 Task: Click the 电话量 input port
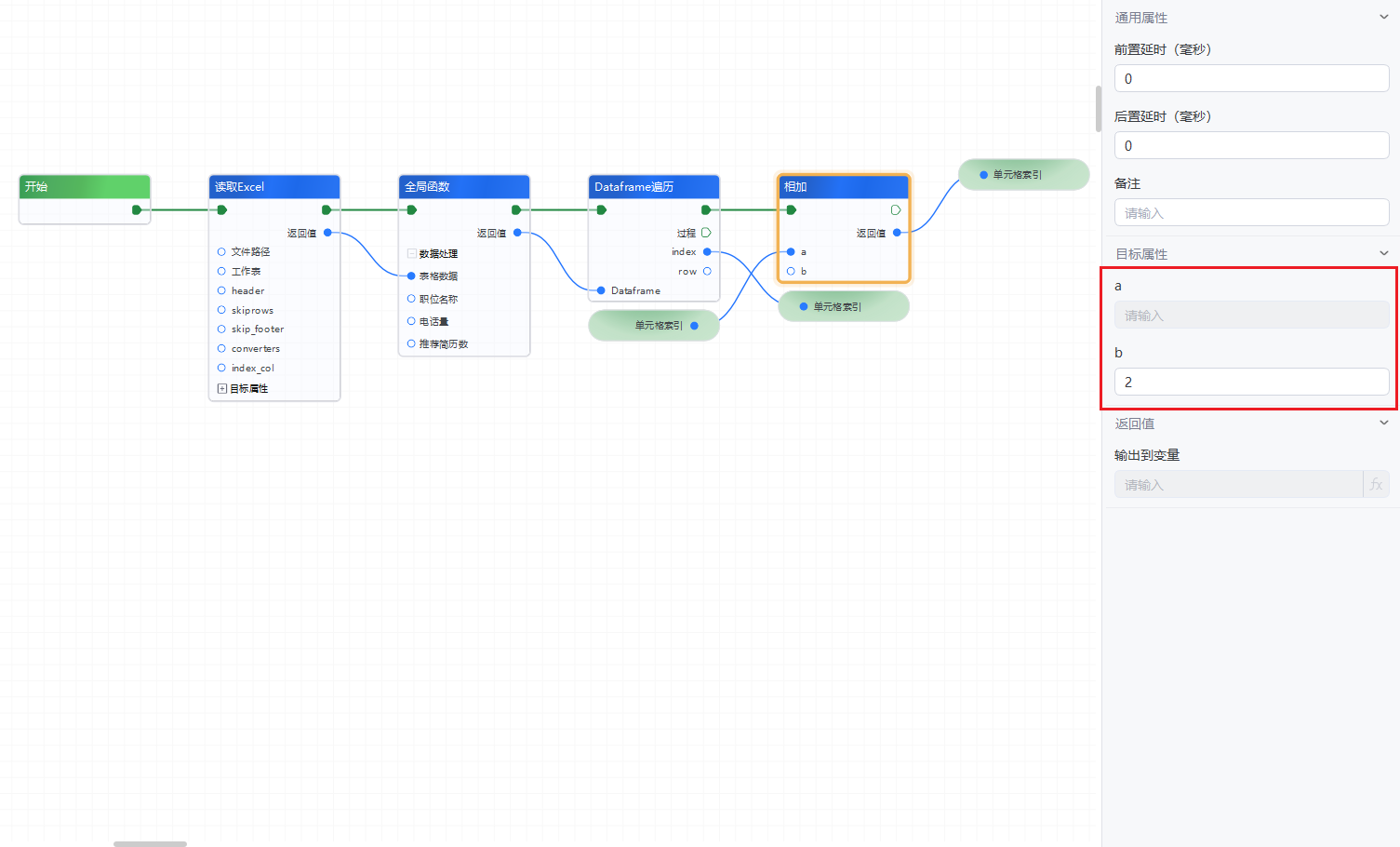(x=411, y=321)
